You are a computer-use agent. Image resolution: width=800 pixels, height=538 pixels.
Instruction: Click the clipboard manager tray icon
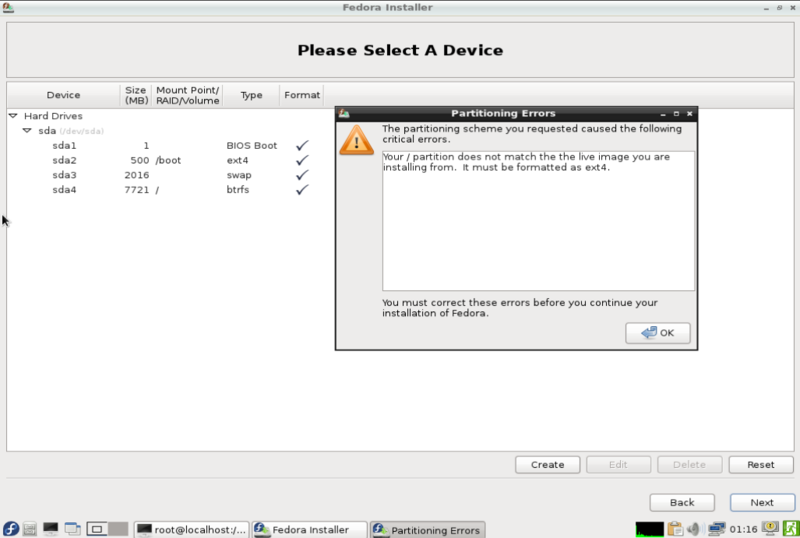click(x=675, y=529)
